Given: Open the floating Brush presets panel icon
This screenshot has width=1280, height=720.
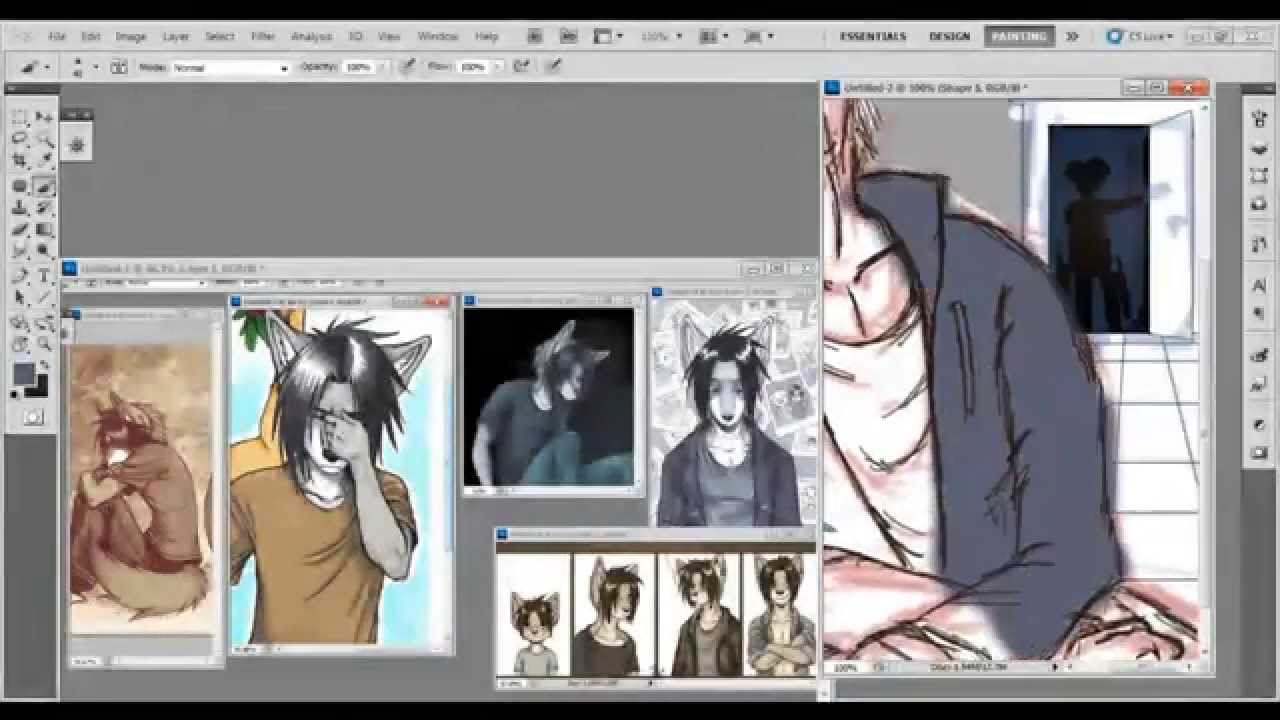Looking at the screenshot, I should pos(77,145).
